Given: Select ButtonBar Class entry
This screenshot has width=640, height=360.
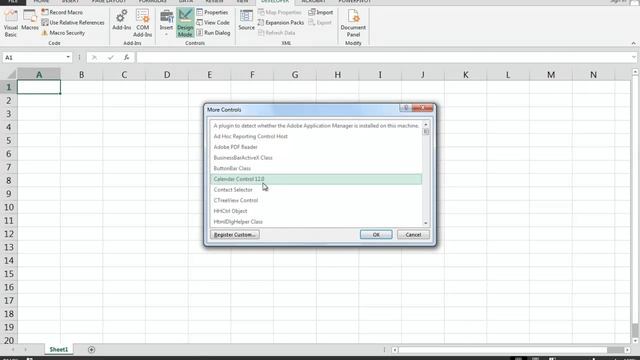Looking at the screenshot, I should 316,168.
